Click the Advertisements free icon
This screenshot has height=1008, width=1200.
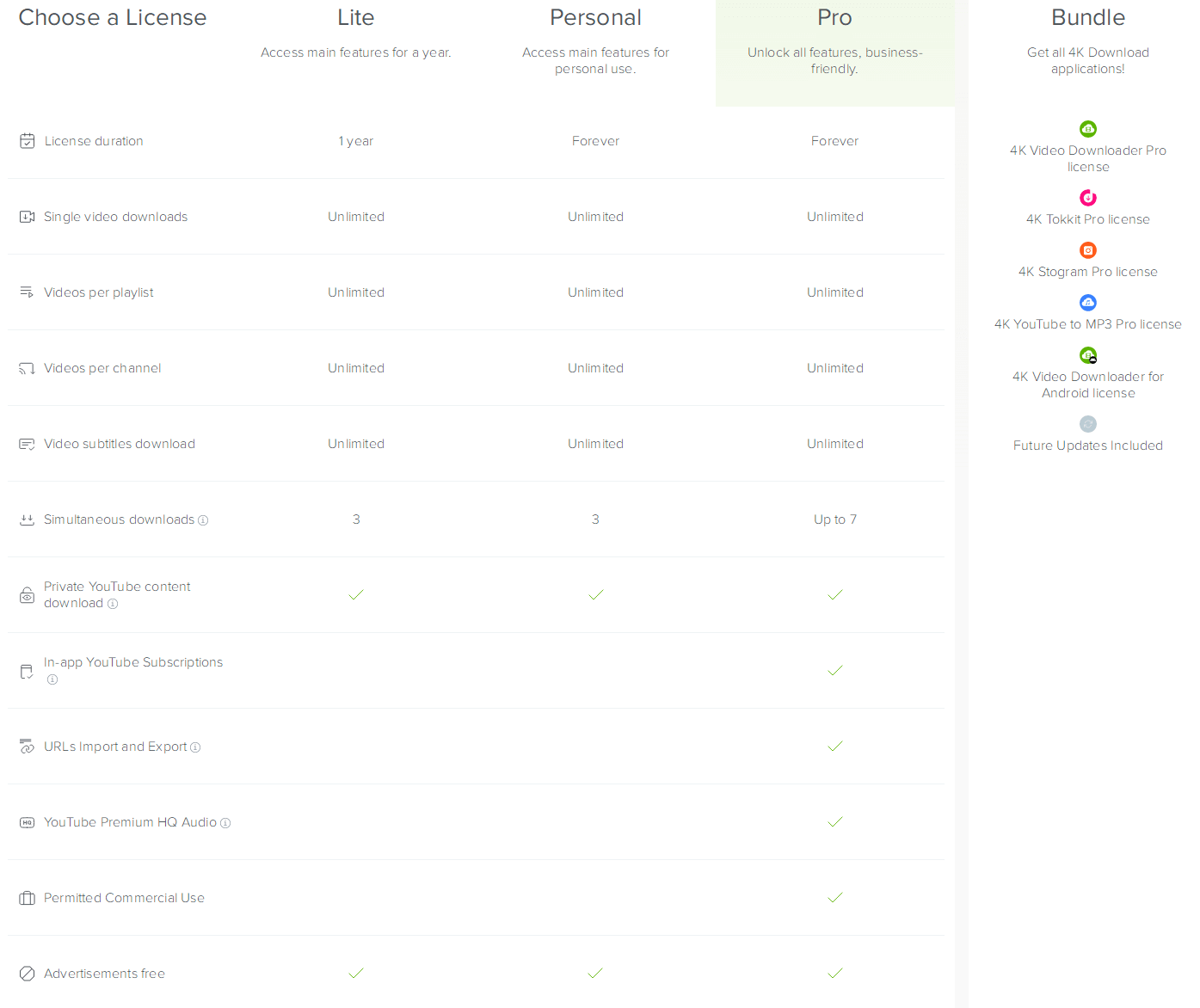28,974
